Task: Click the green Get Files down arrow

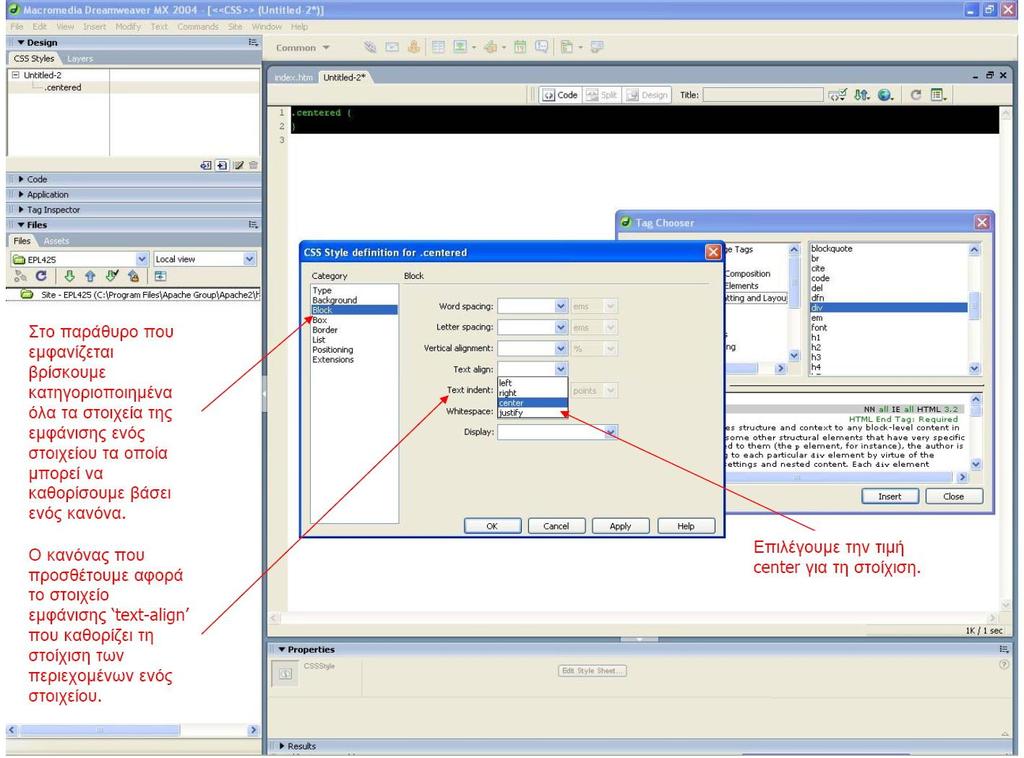Action: 69,276
